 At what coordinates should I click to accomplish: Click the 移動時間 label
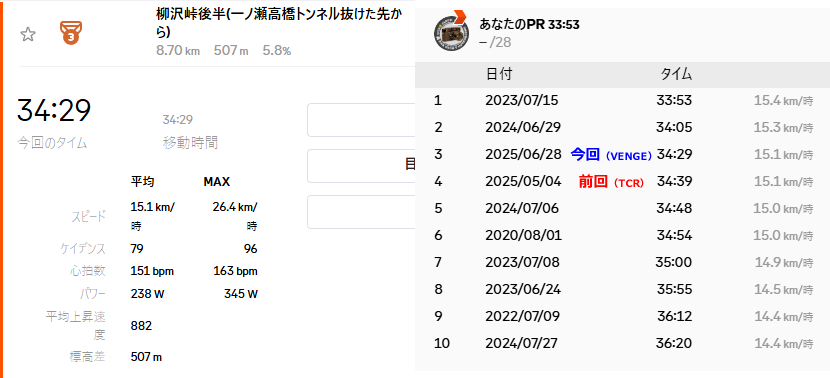(190, 142)
